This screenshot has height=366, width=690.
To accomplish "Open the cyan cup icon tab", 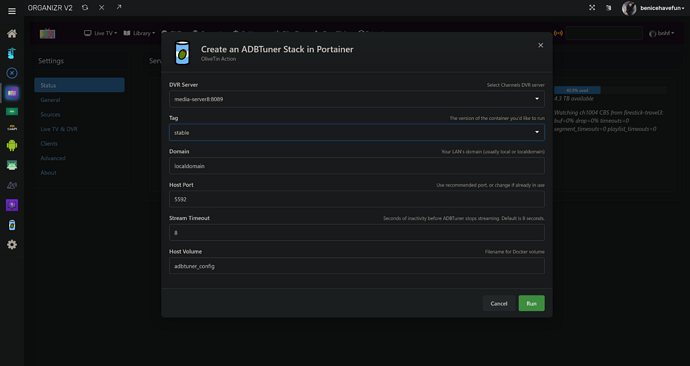I will click(x=12, y=53).
